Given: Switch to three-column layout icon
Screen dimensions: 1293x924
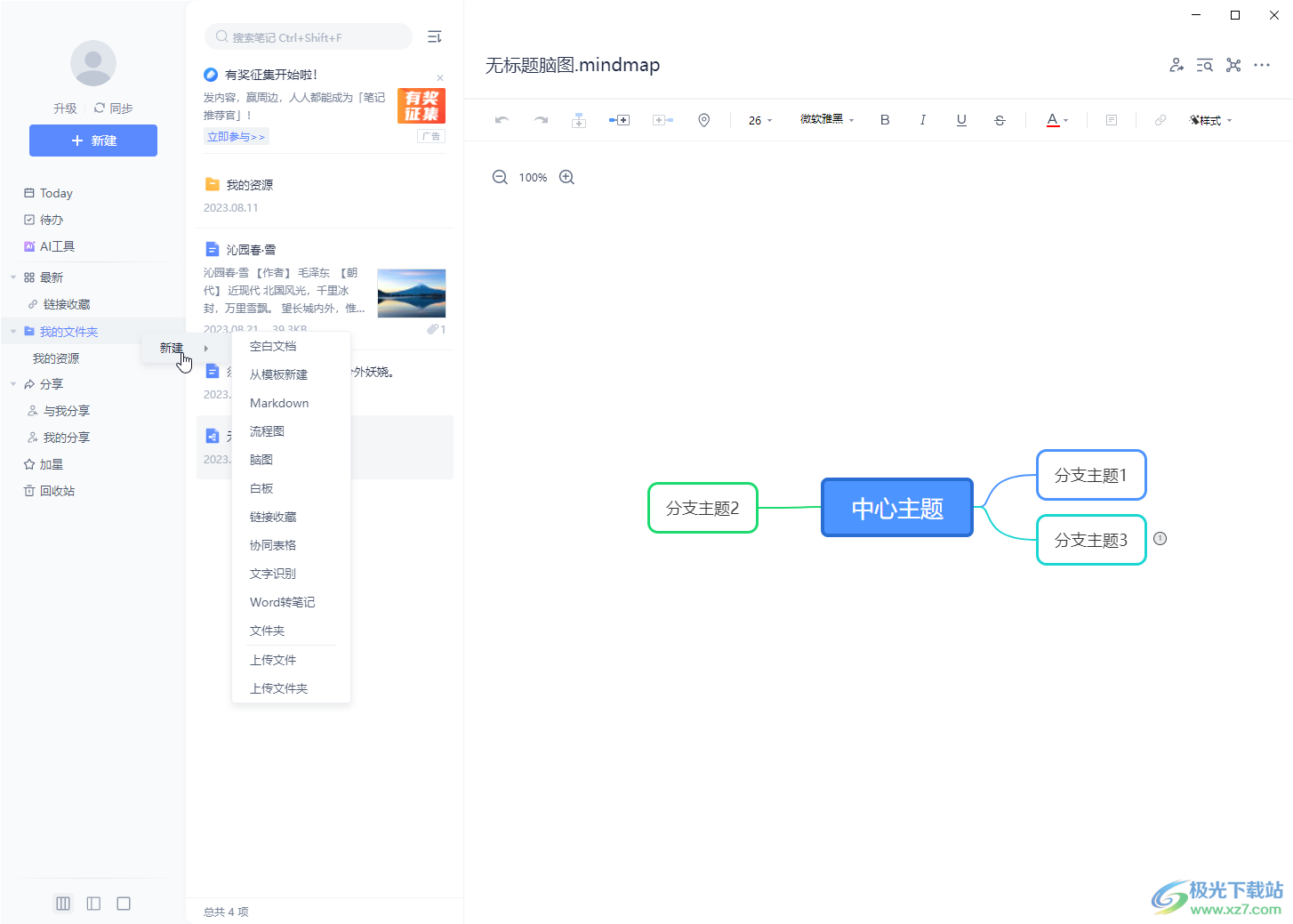Looking at the screenshot, I should [63, 904].
